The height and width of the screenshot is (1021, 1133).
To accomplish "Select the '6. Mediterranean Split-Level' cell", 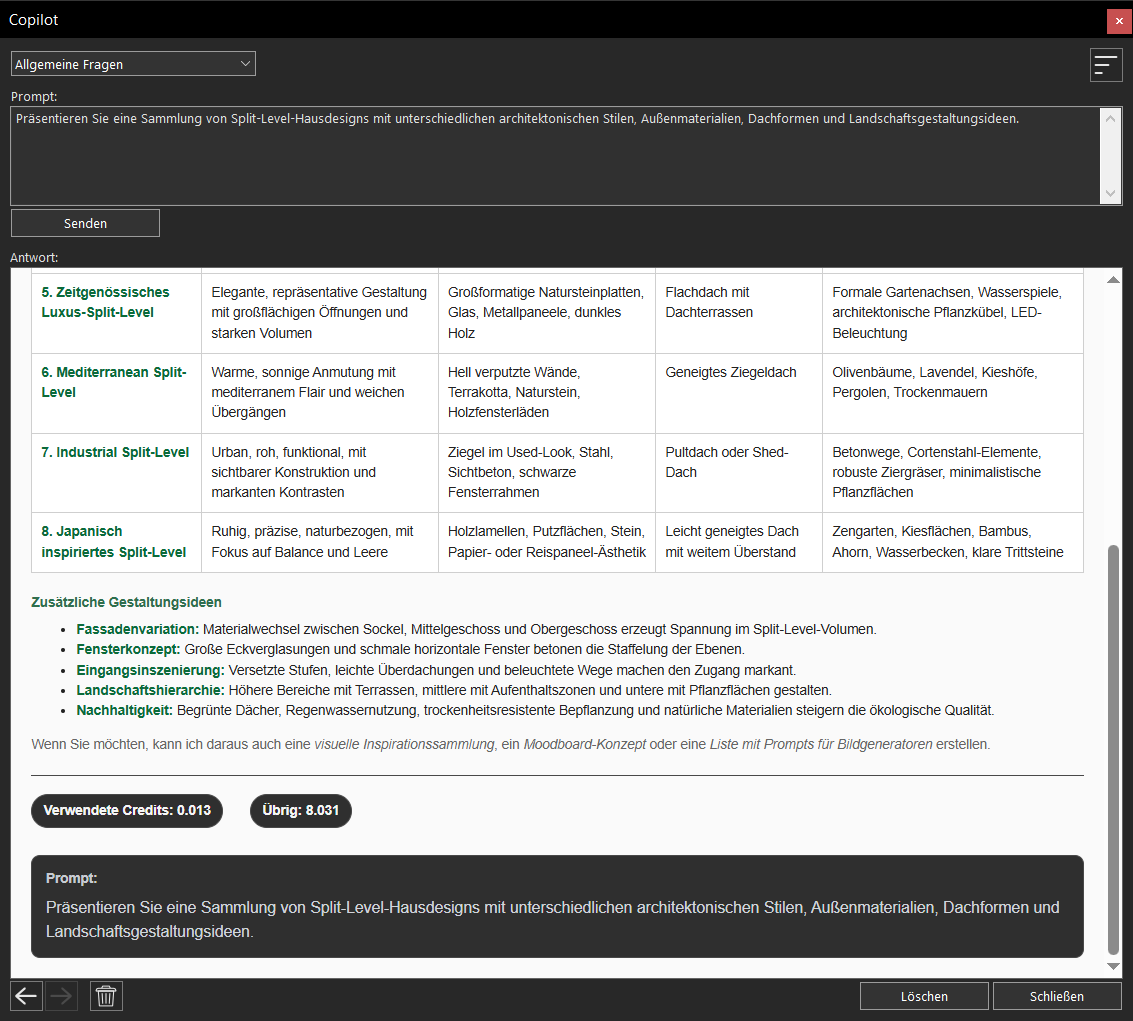I will (x=116, y=393).
